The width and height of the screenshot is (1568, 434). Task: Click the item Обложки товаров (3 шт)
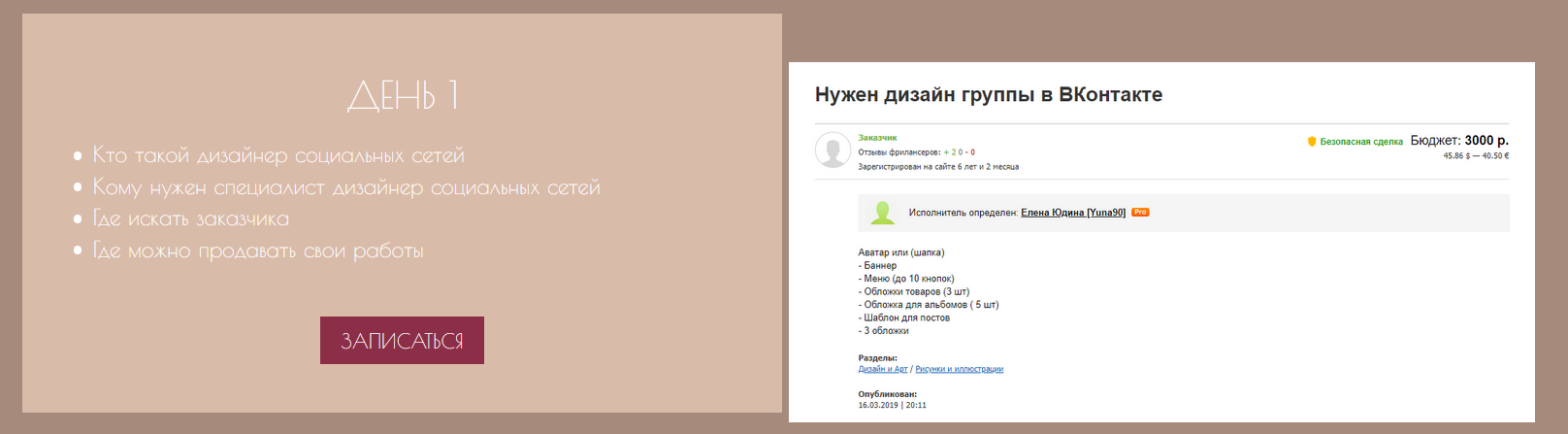[x=914, y=292]
